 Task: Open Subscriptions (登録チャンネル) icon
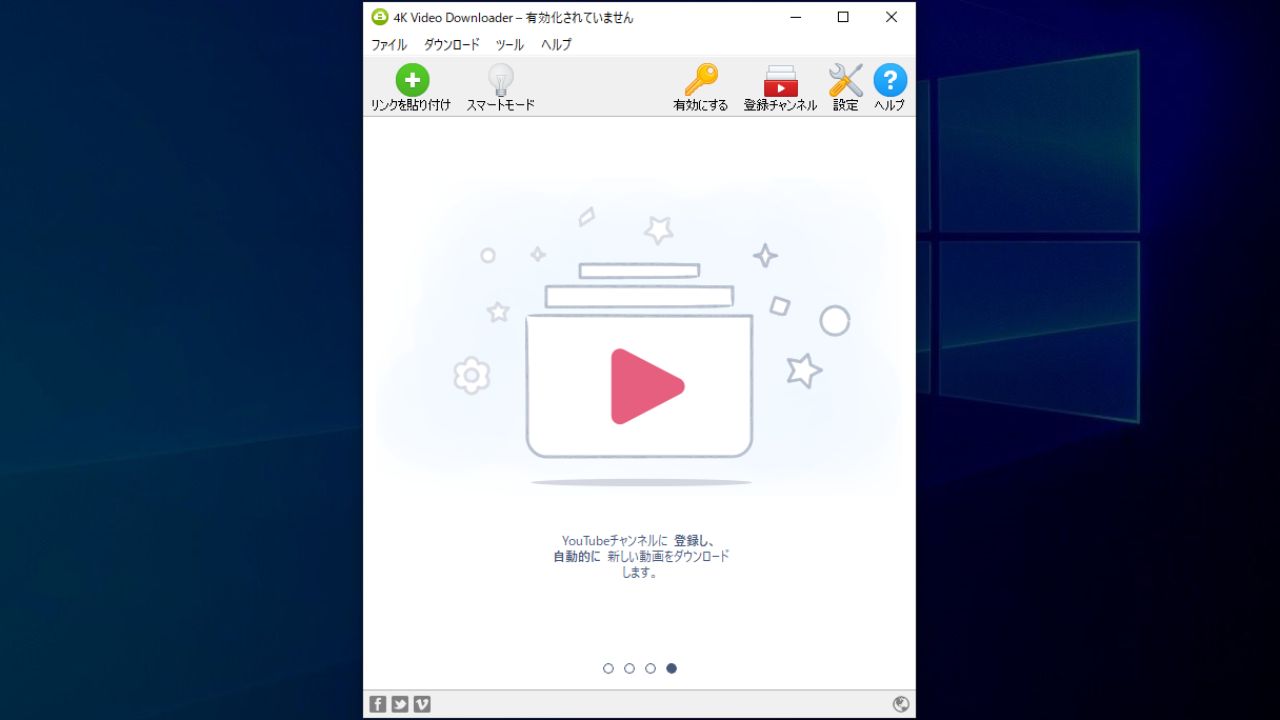click(x=780, y=80)
